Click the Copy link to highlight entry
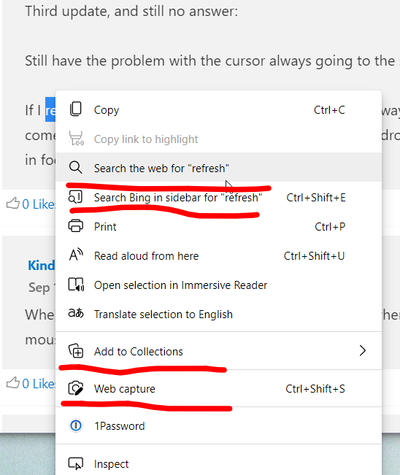 click(219, 139)
